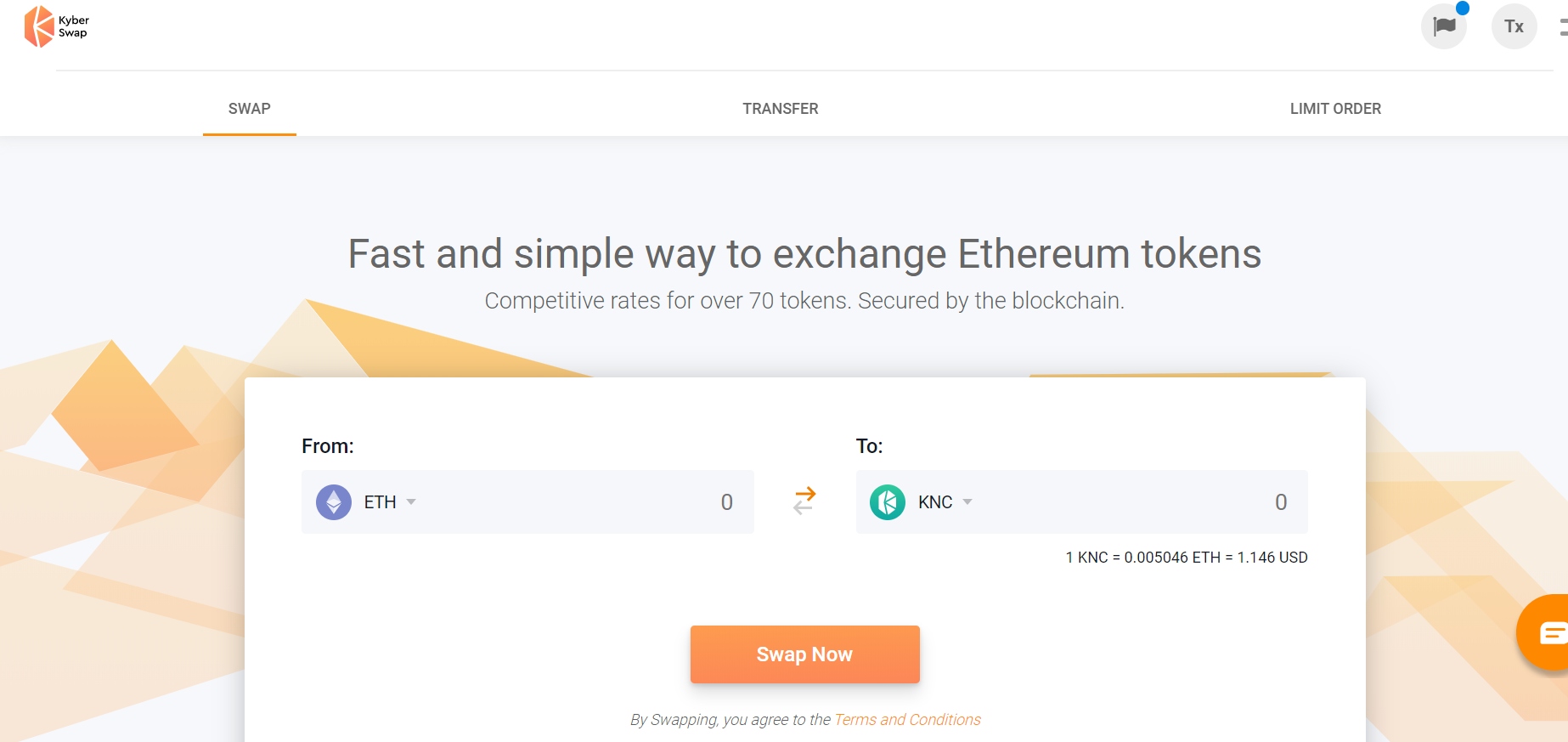Switch to the LIMIT ORDER tab
1568x742 pixels.
pyautogui.click(x=1335, y=109)
